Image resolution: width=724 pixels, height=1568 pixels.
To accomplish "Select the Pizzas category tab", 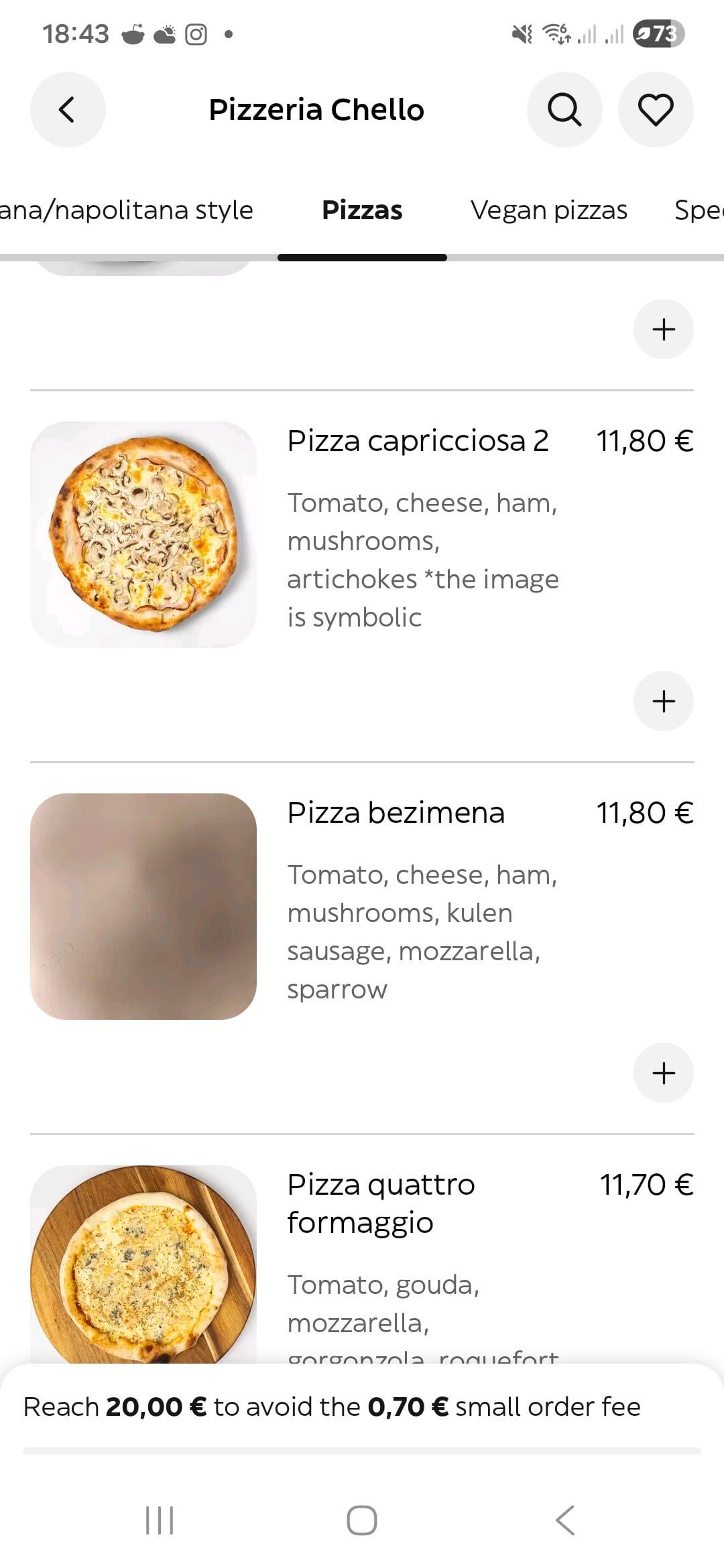I will (362, 210).
